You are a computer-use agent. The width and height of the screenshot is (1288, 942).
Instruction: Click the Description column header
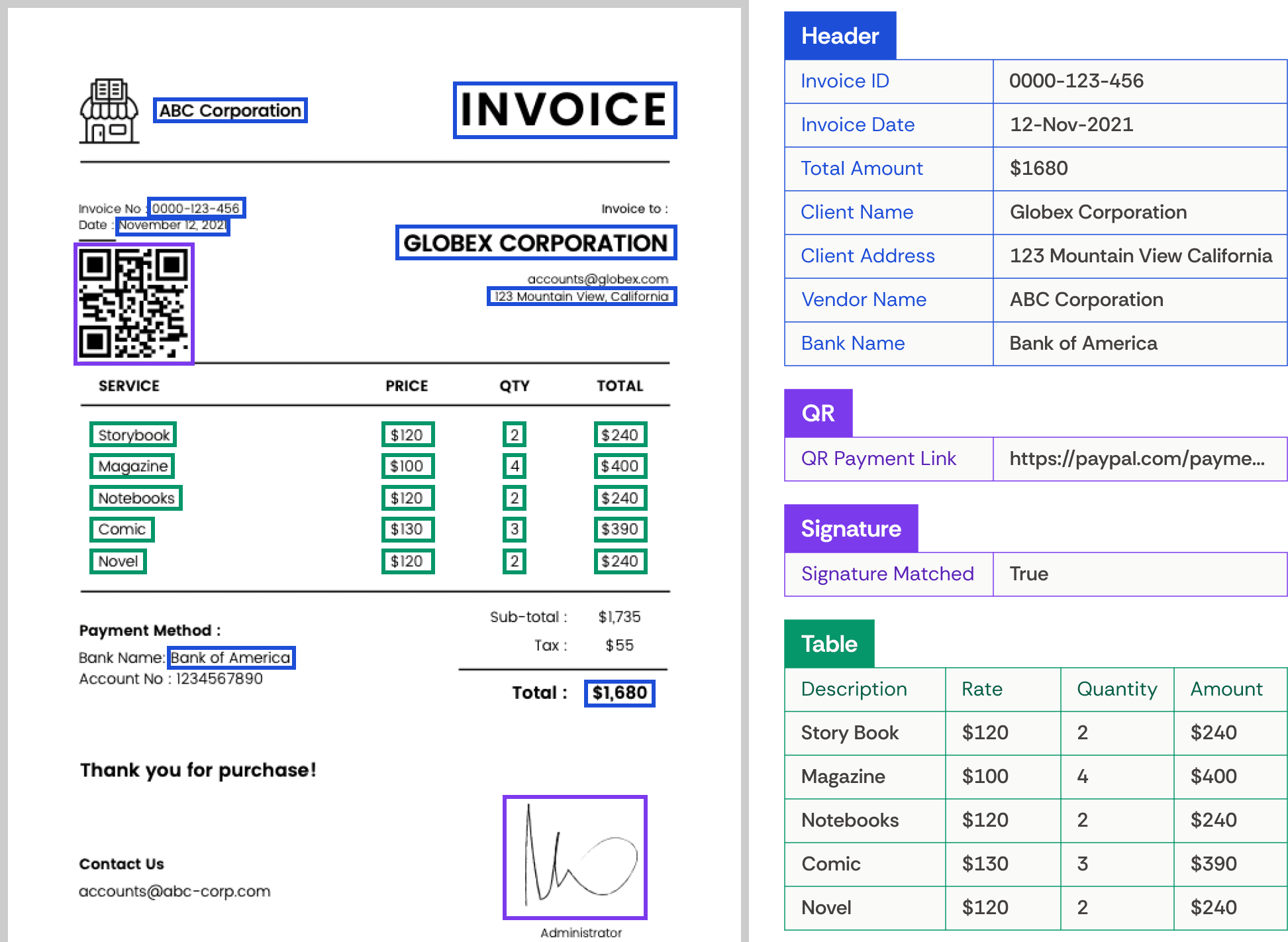coord(854,689)
